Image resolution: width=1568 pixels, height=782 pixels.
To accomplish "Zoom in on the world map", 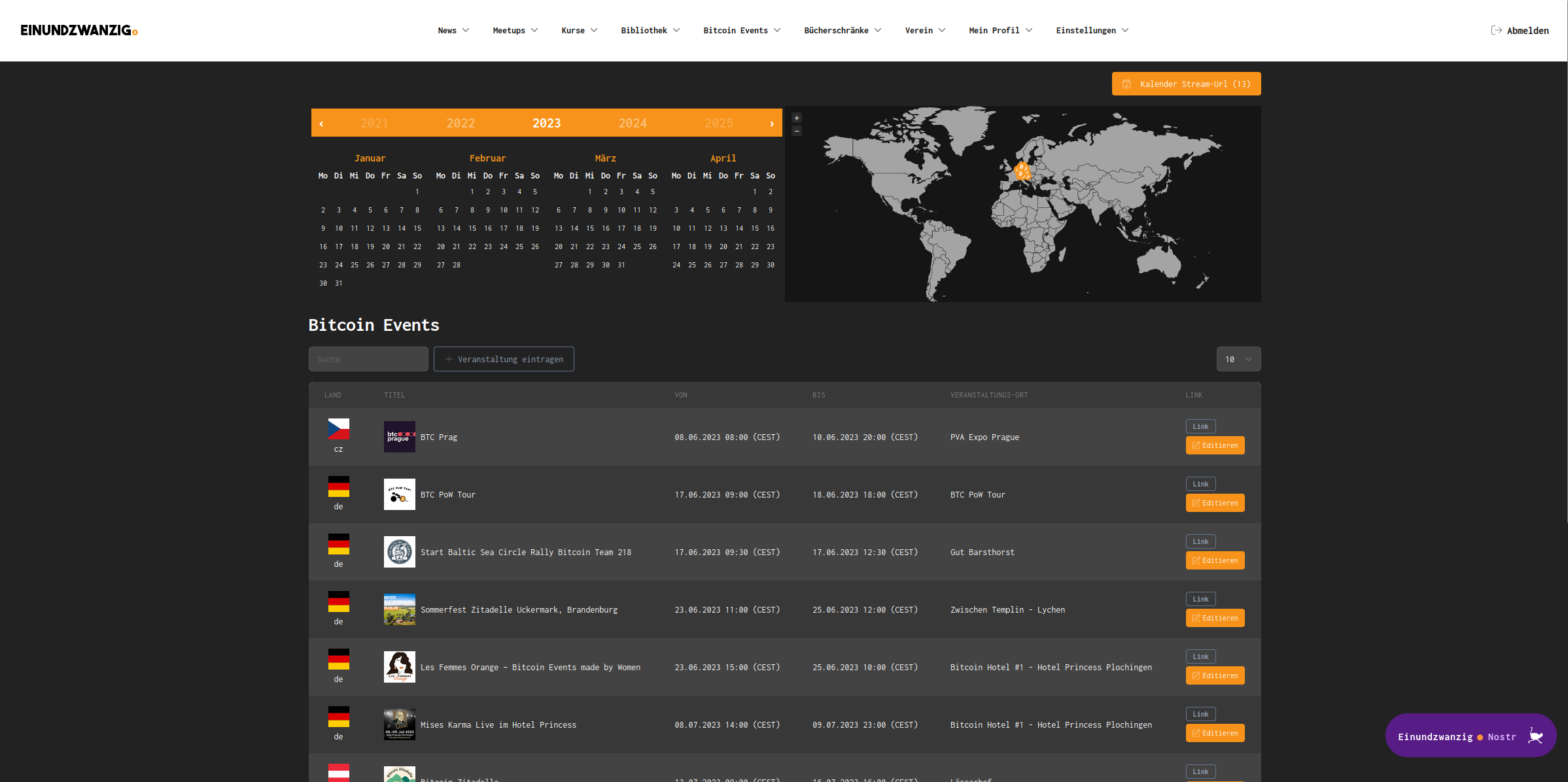I will click(x=796, y=118).
